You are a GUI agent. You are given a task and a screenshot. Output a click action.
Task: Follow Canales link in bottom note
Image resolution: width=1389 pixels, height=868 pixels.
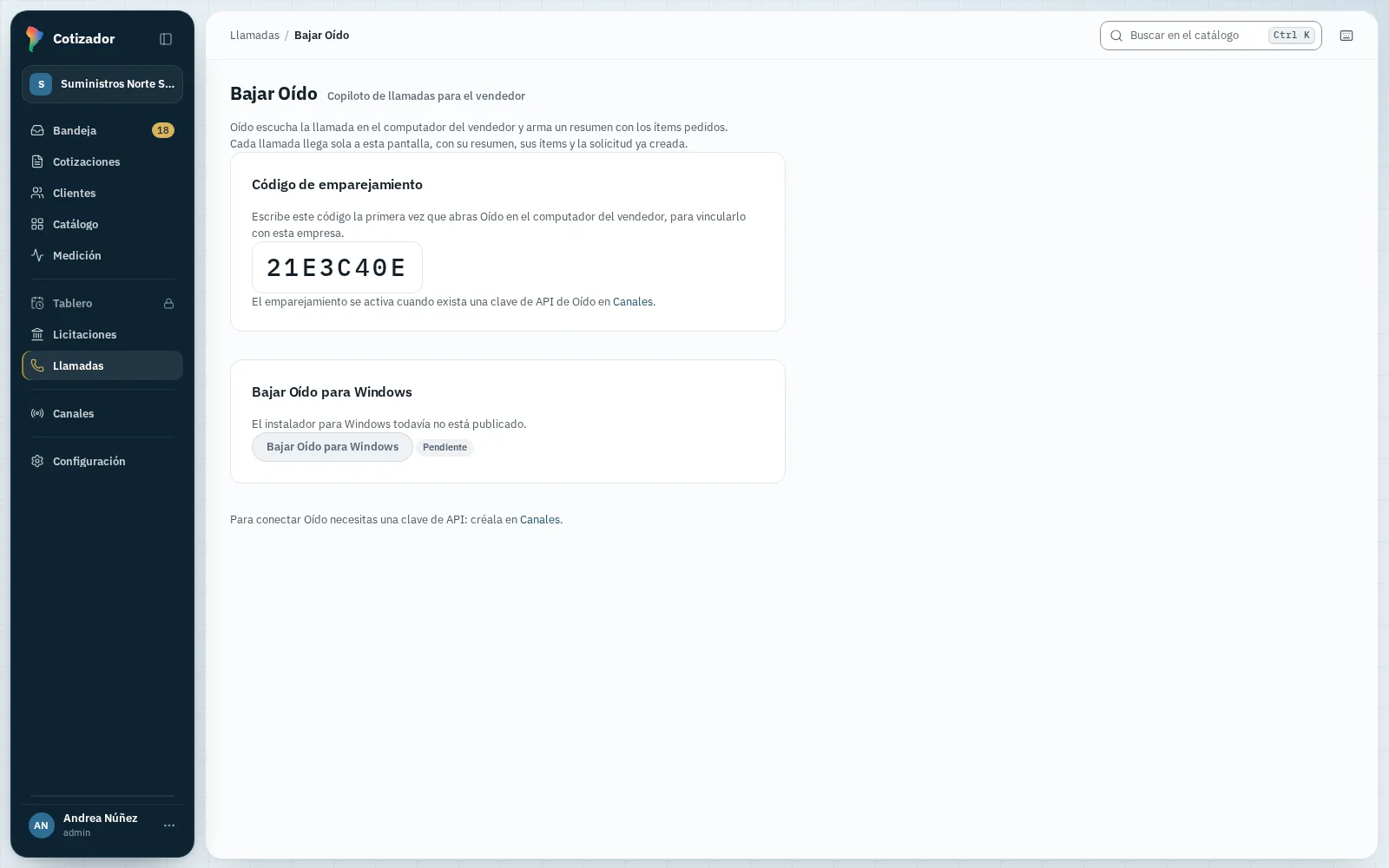coord(540,520)
